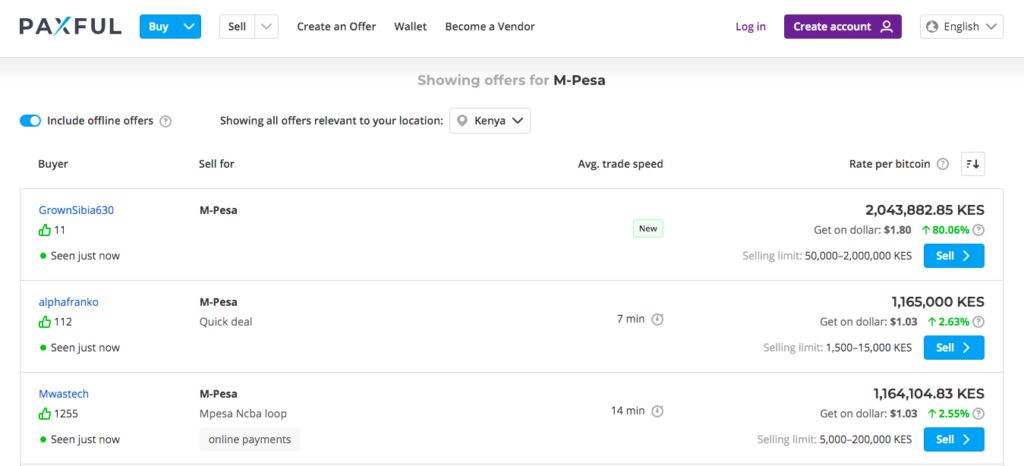Click the sort order icon button
1024x466 pixels.
pyautogui.click(x=973, y=164)
